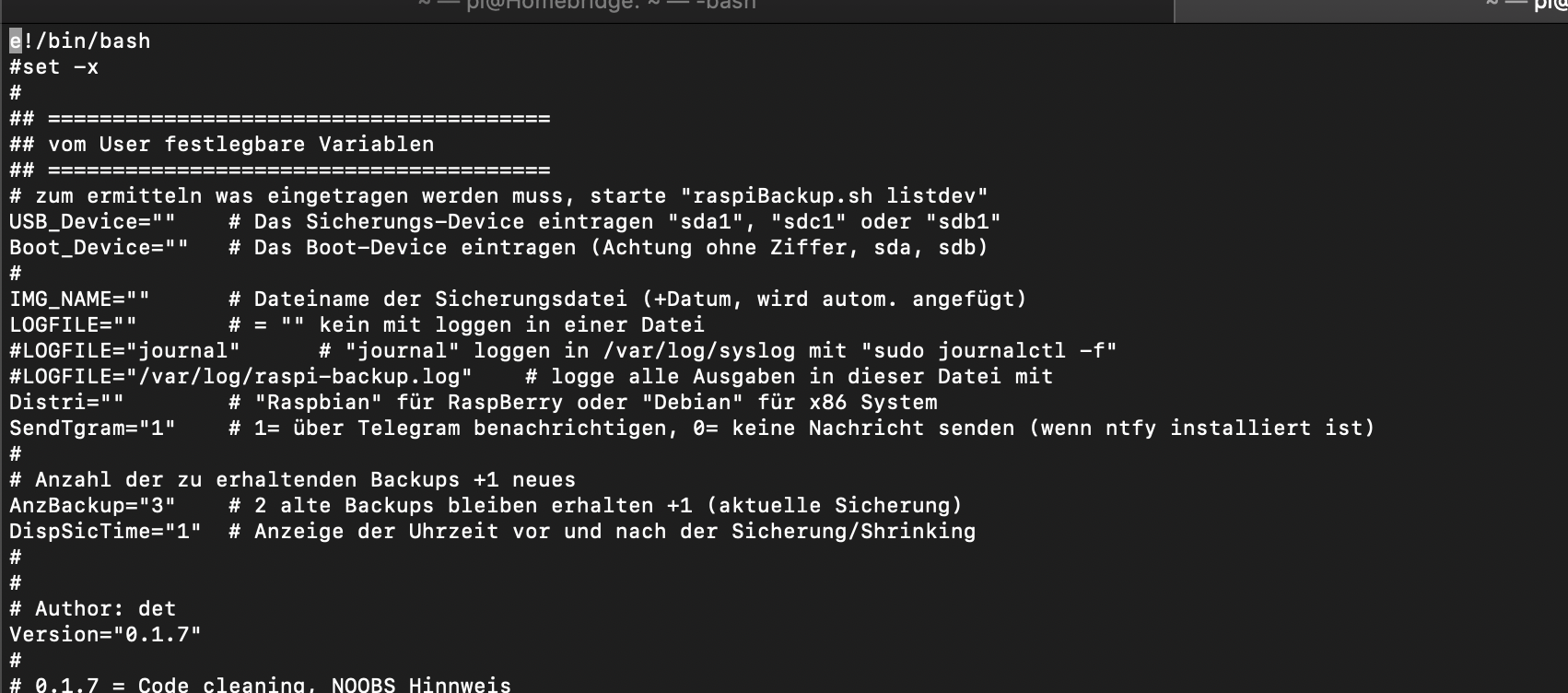The height and width of the screenshot is (693, 1568).
Task: Click the "Code cleaning, NOOBS Hinnweis" changelog line
Action: pyautogui.click(x=323, y=685)
